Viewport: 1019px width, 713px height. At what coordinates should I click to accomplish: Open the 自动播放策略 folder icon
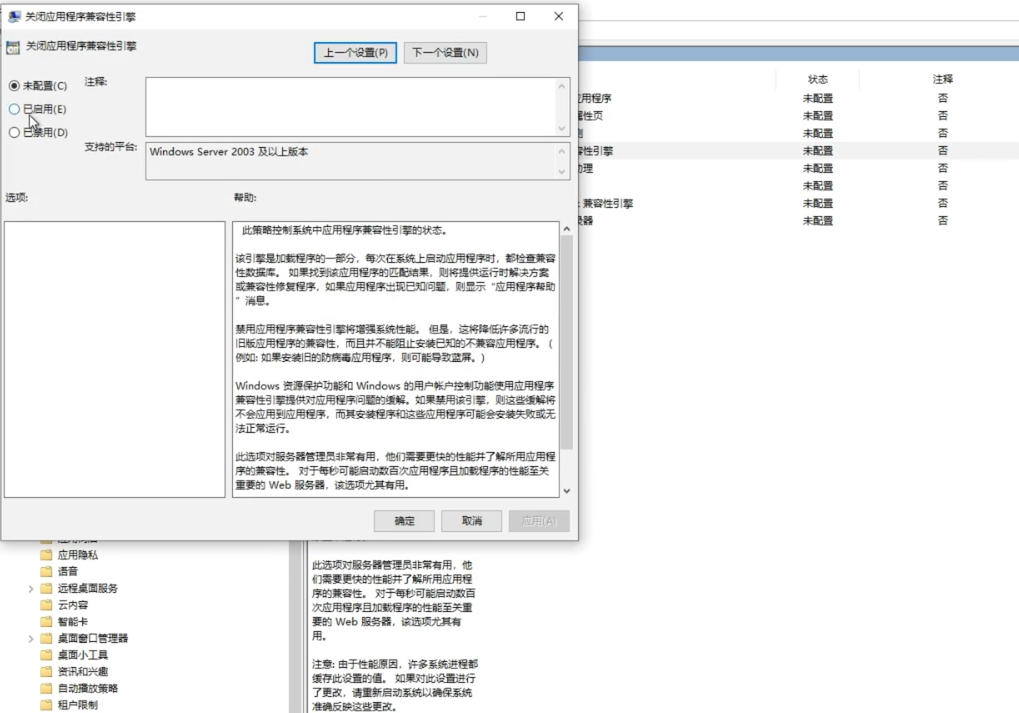coord(46,688)
